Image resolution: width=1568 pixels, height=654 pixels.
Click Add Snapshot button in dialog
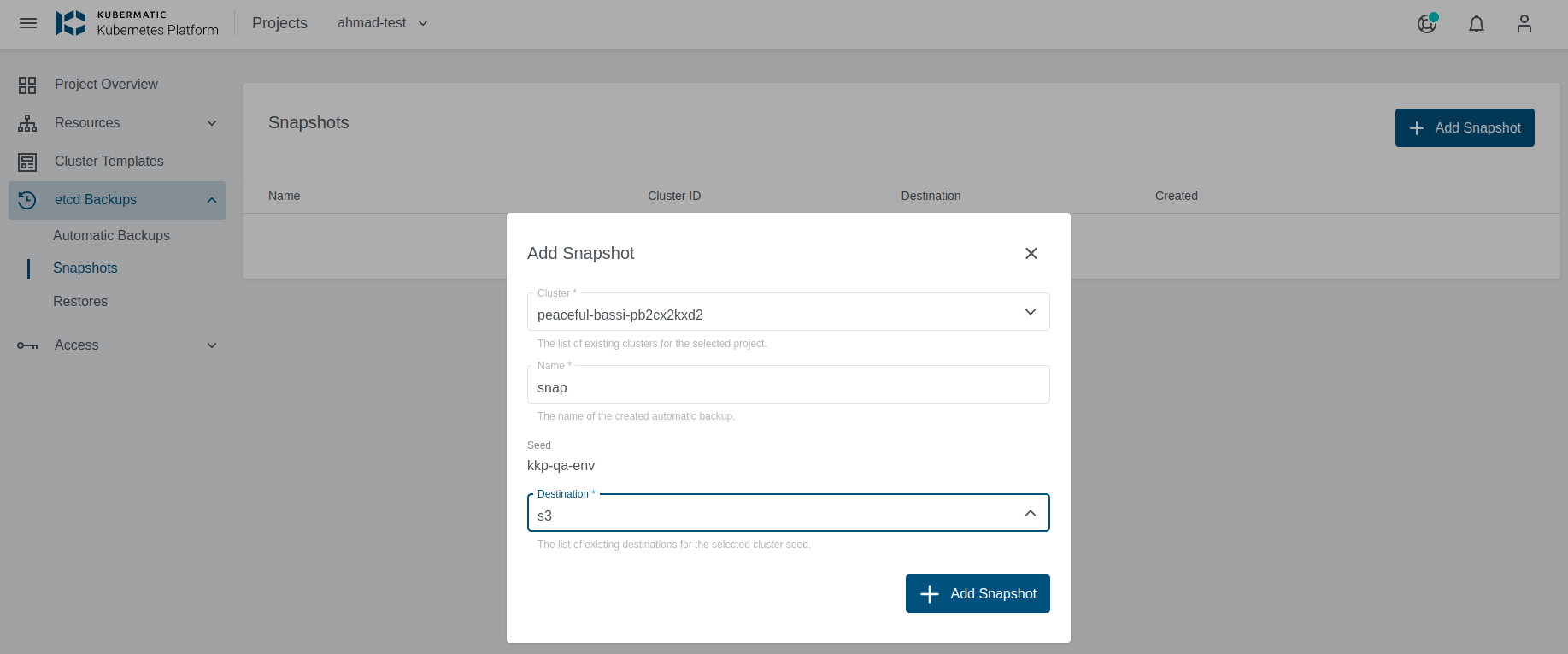tap(977, 594)
